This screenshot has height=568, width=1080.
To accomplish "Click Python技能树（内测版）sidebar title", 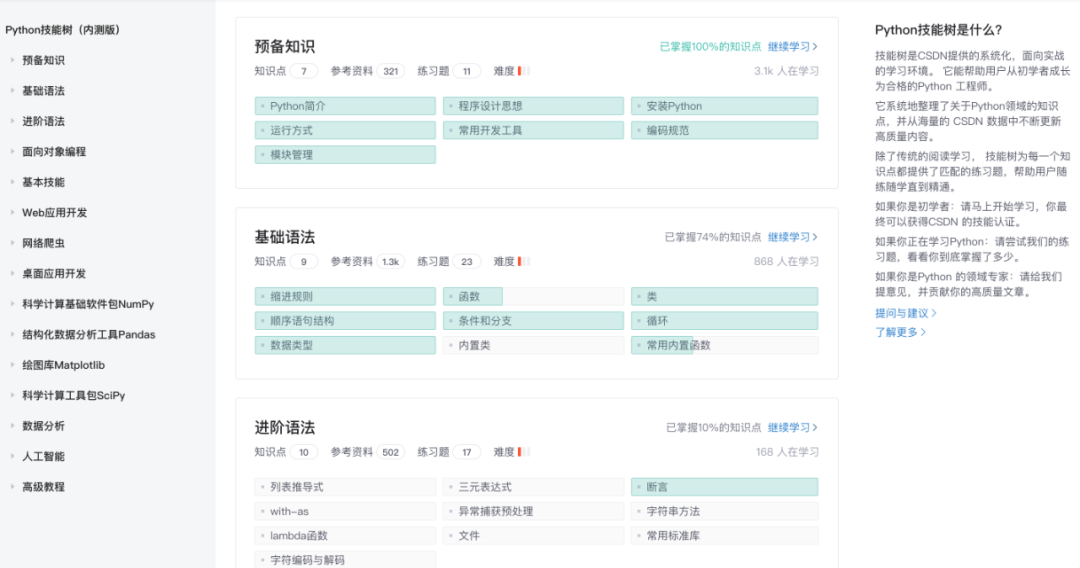I will 63,30.
